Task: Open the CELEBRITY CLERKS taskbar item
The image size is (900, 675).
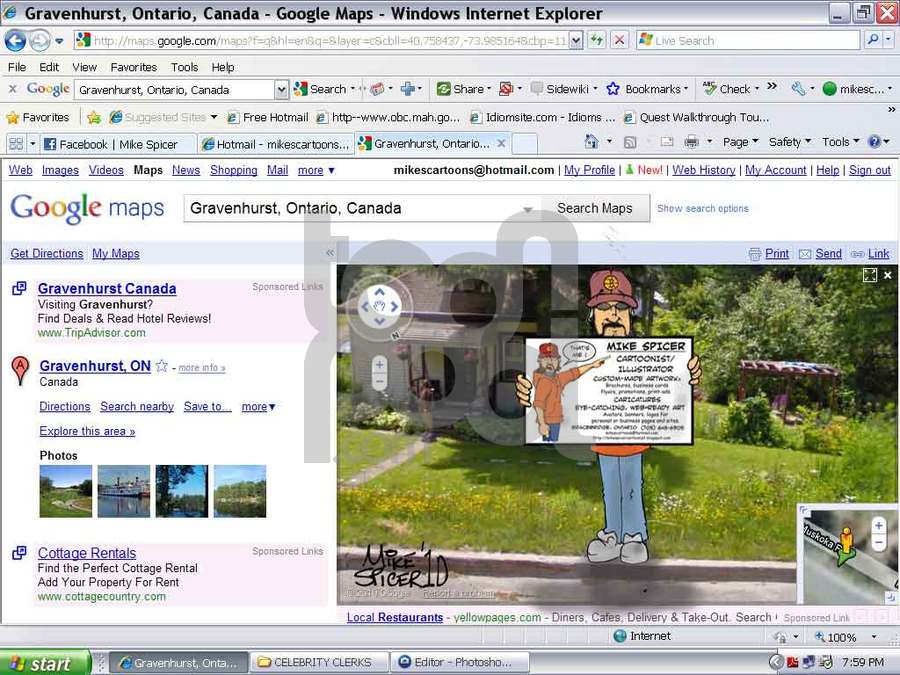Action: click(x=319, y=662)
